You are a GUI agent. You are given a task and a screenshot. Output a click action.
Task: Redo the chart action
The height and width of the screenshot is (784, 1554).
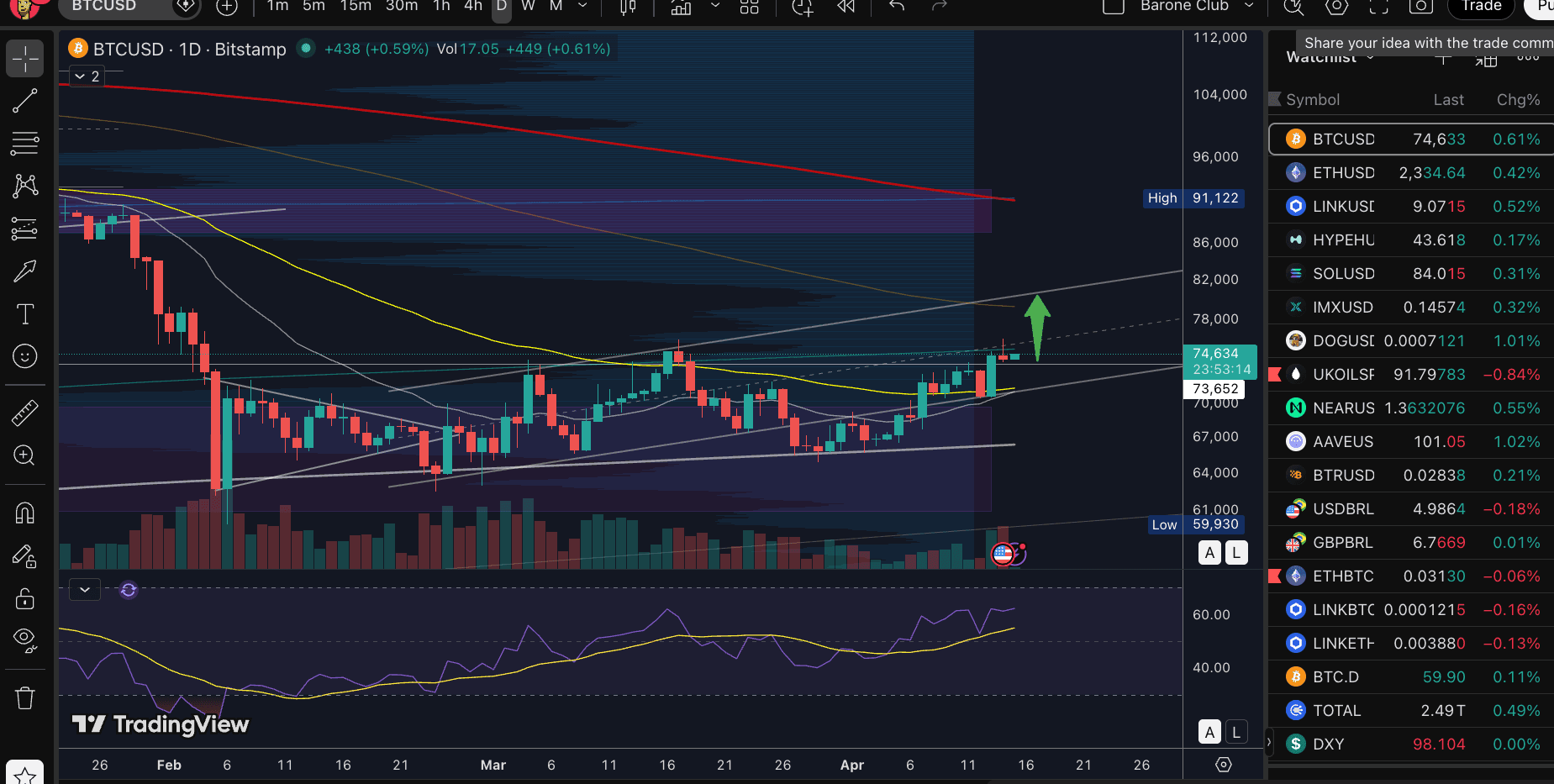(x=940, y=7)
